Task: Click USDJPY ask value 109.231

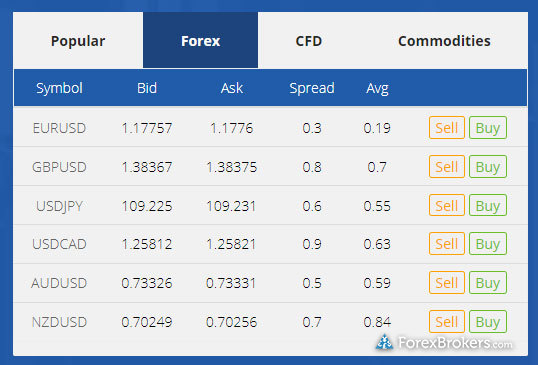Action: point(232,206)
